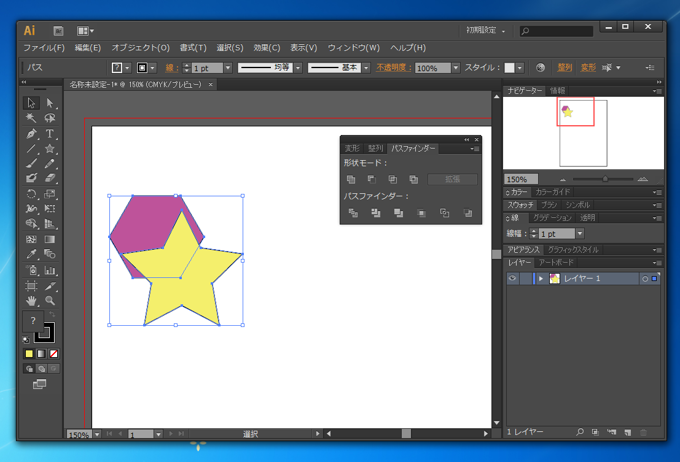Open the ファイル(F) menu
The height and width of the screenshot is (462, 680).
coord(44,48)
